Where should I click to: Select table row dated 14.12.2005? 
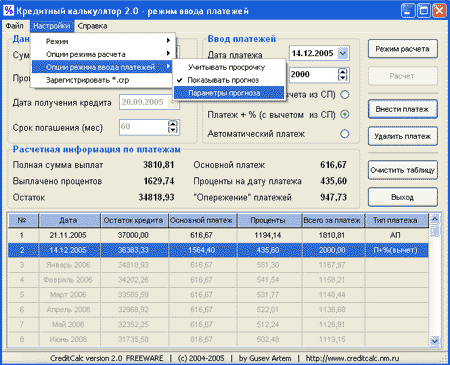click(218, 250)
